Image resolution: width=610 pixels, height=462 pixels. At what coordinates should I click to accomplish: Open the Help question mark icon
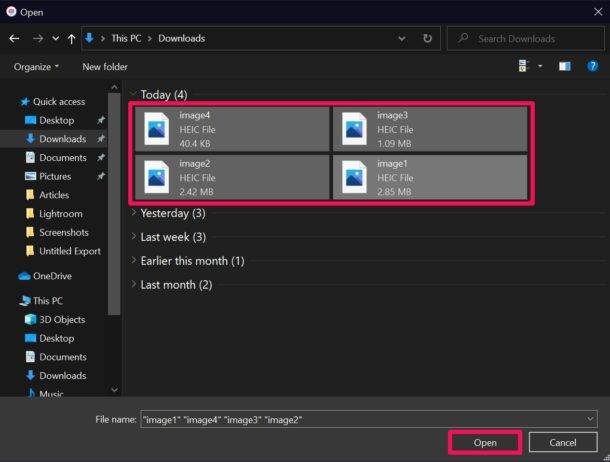[592, 66]
